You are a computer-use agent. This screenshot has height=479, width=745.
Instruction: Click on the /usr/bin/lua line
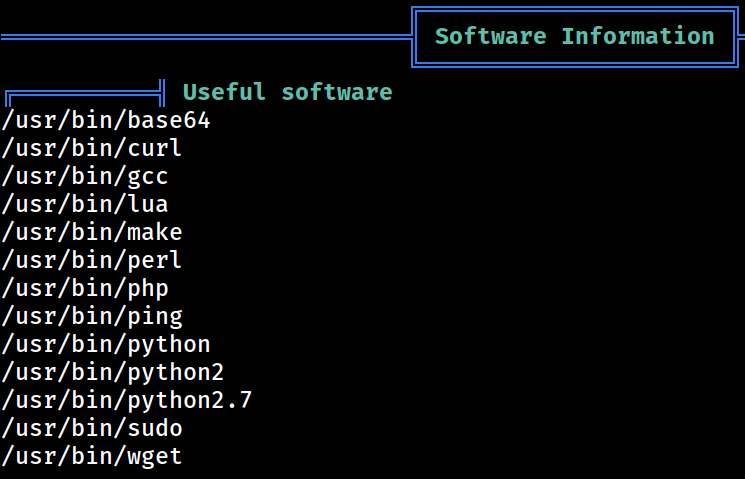(85, 204)
